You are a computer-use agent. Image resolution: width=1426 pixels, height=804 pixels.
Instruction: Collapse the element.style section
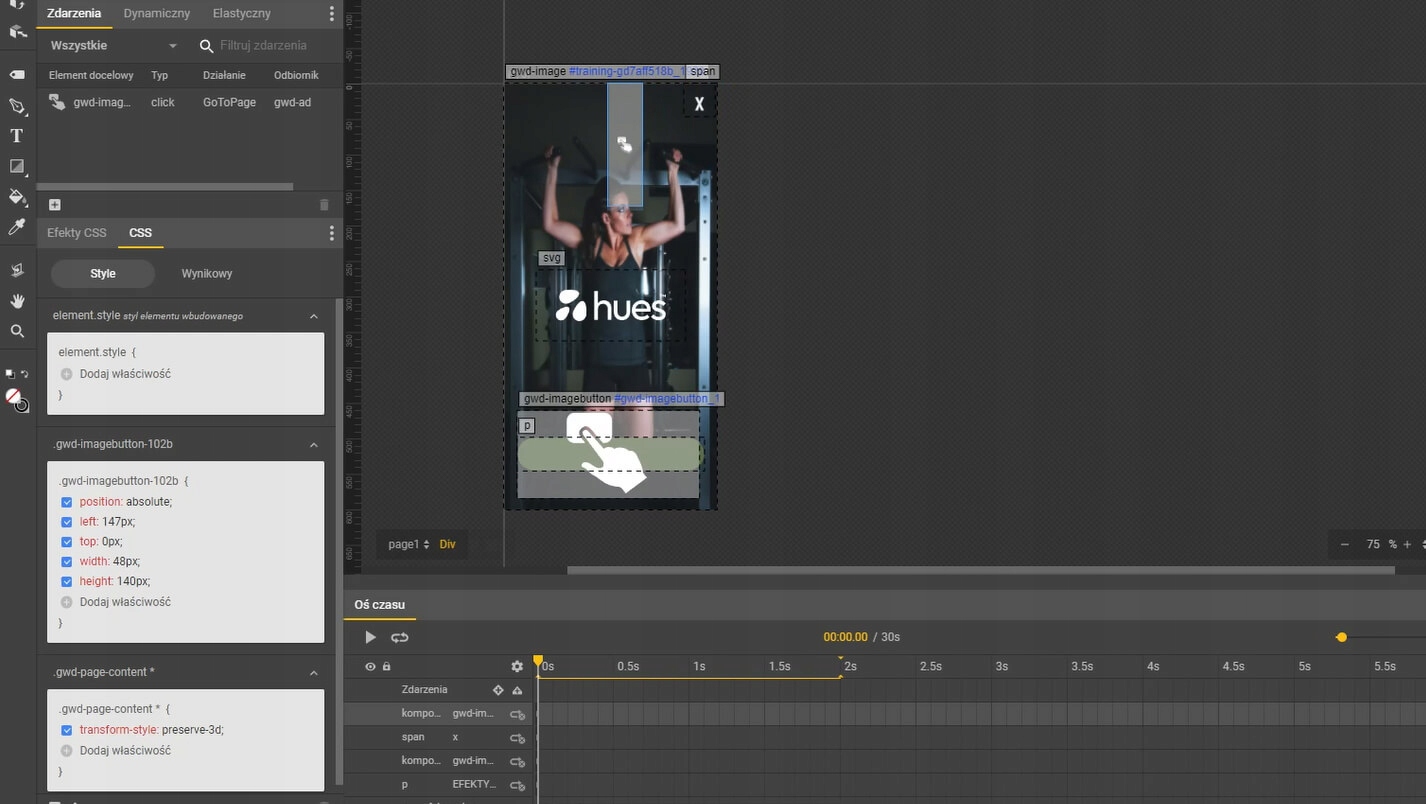tap(313, 316)
